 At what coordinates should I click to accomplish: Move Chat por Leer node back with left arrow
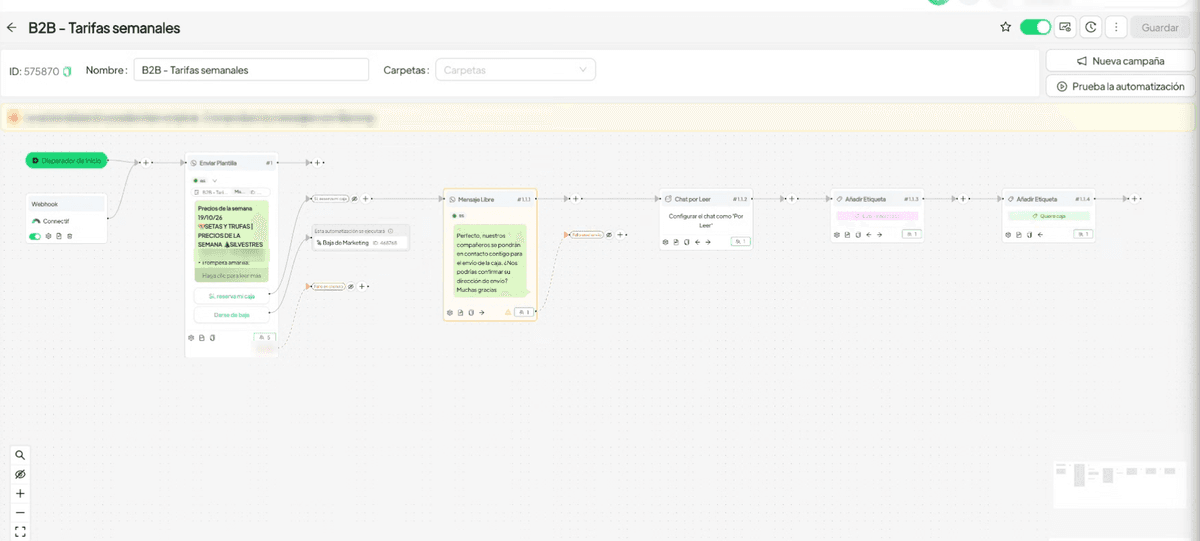tap(697, 242)
